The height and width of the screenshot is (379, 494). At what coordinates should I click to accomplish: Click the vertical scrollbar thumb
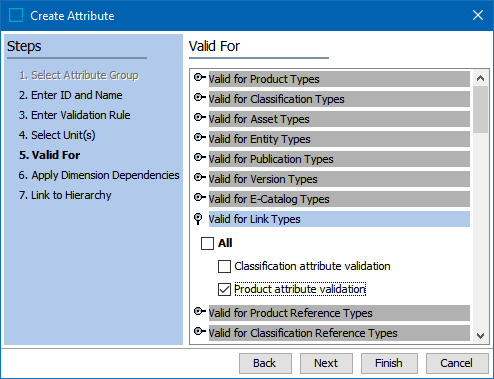tap(480, 109)
